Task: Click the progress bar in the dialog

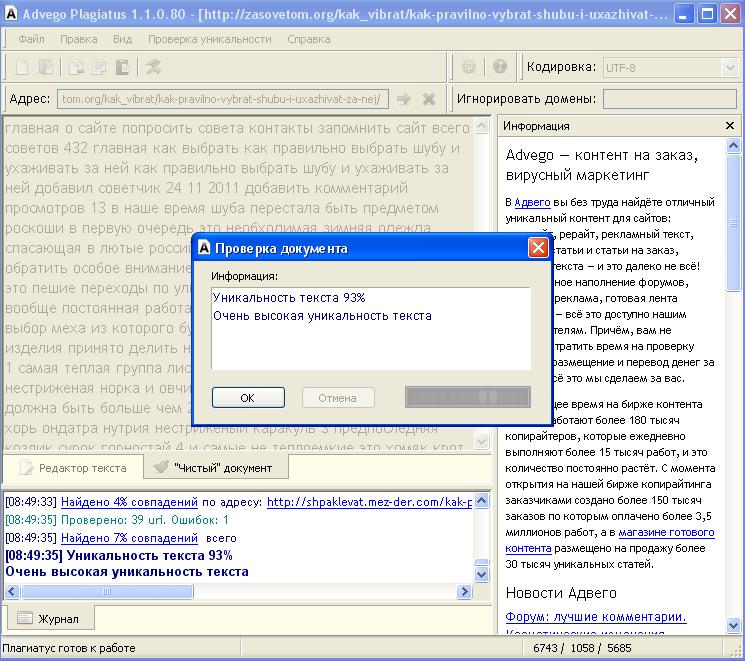Action: pos(468,397)
